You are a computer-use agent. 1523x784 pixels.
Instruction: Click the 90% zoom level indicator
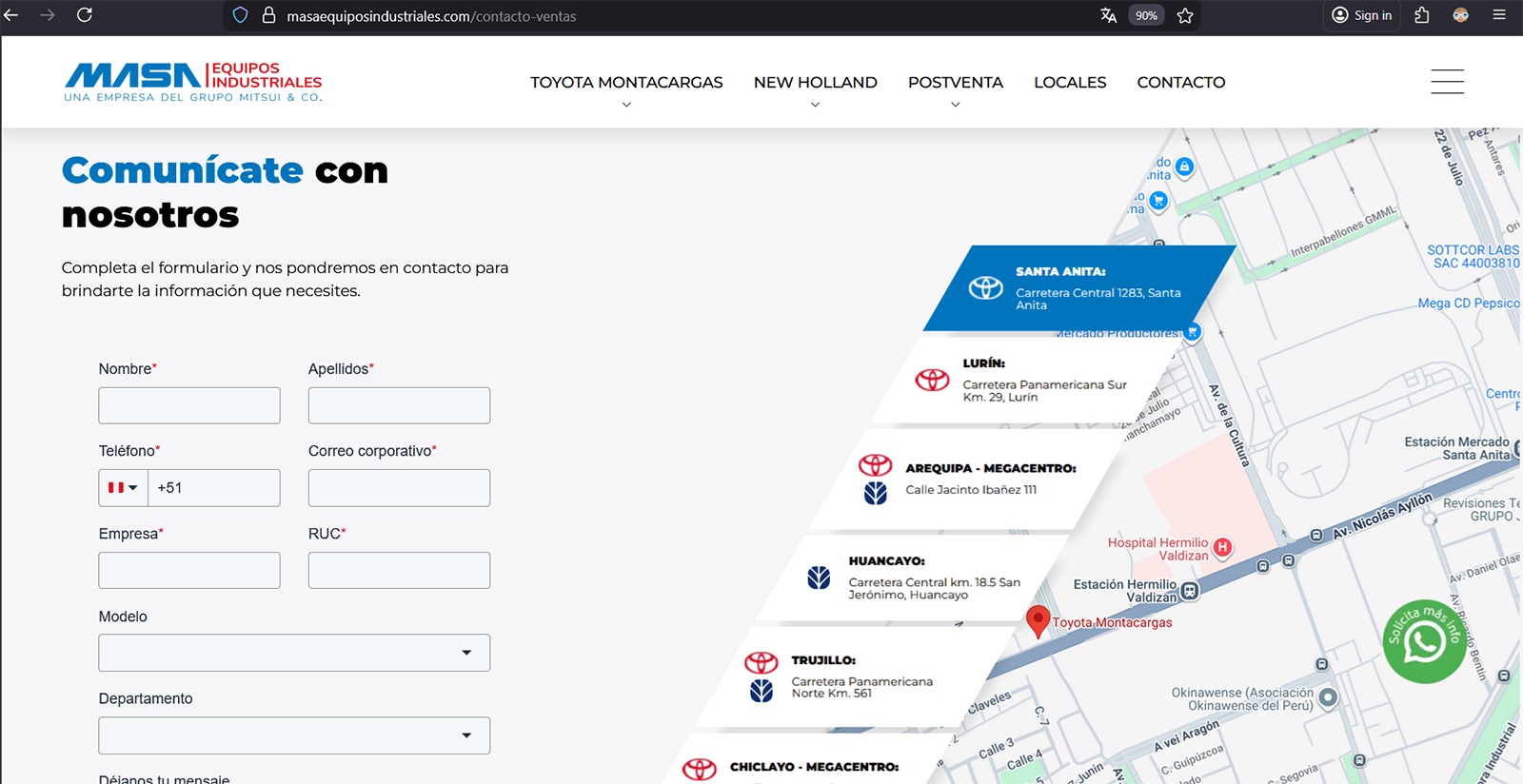(x=1146, y=15)
